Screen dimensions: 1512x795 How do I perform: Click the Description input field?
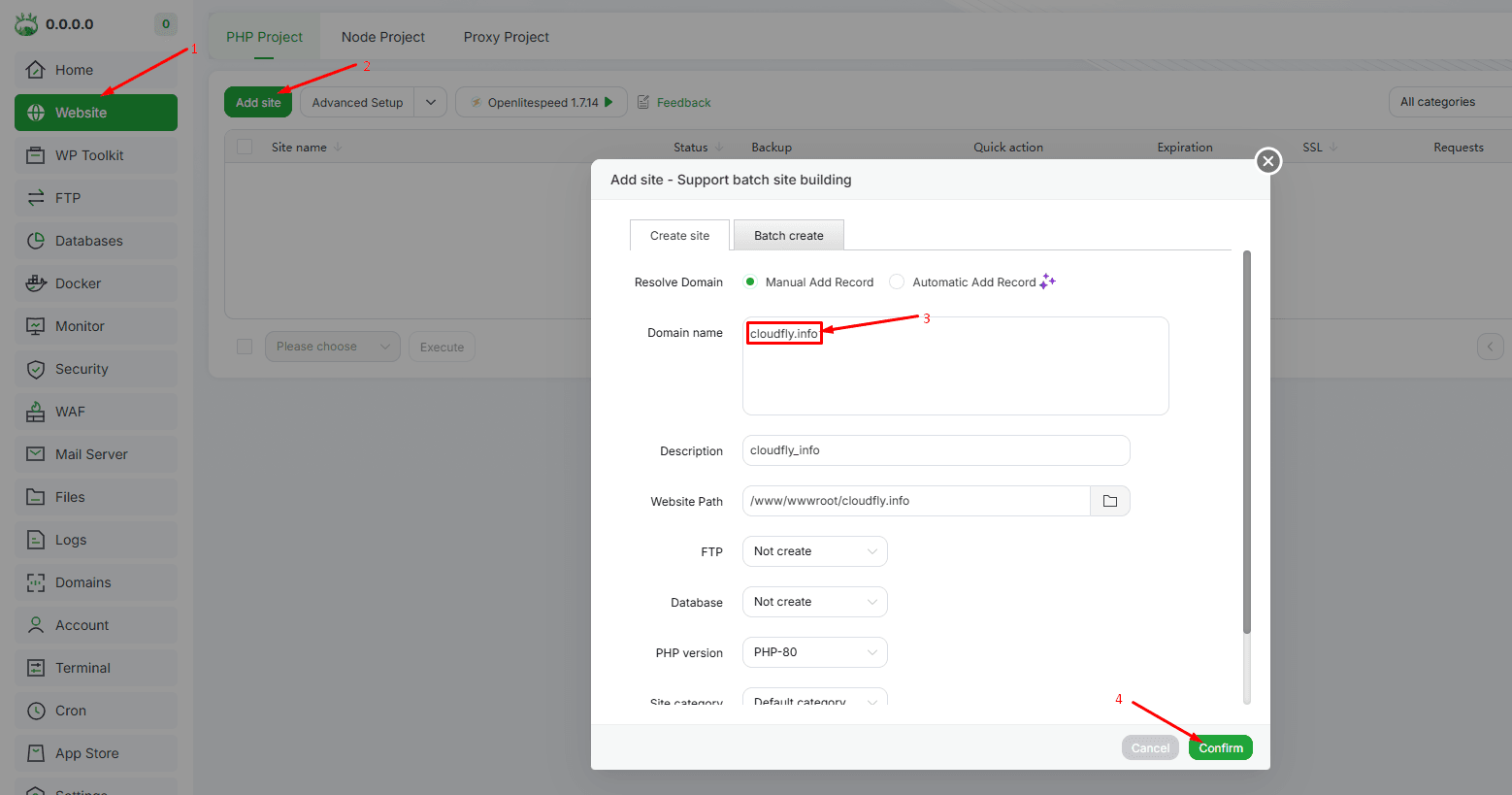coord(936,450)
